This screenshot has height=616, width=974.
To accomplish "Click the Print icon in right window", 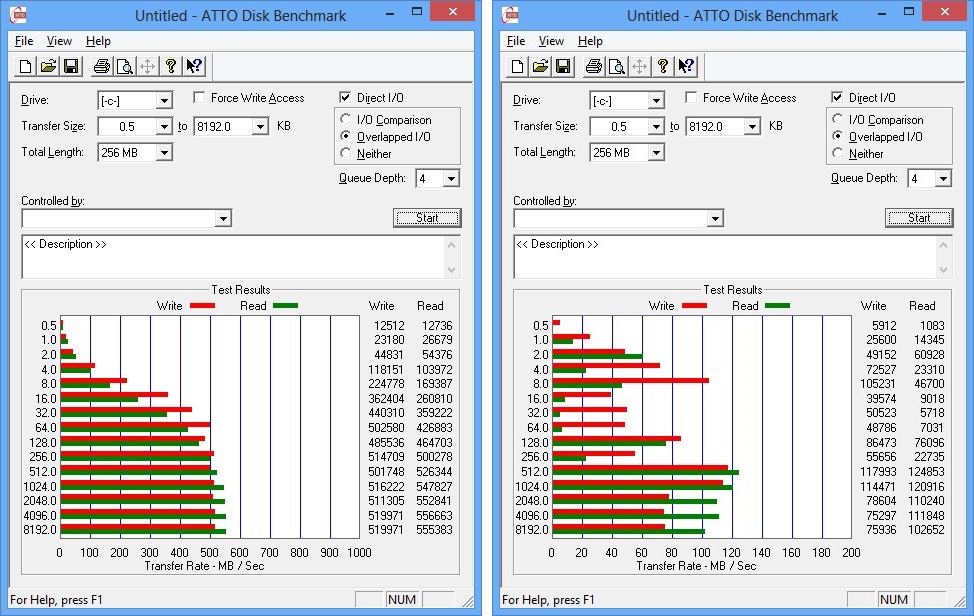I will pyautogui.click(x=594, y=66).
